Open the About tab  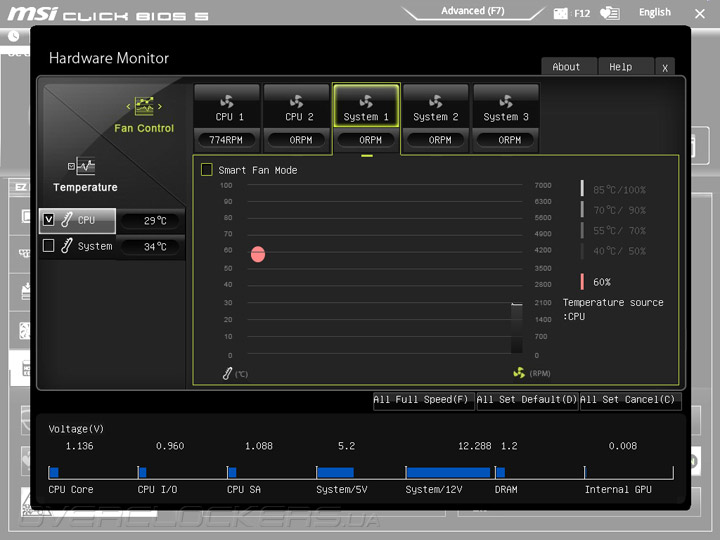pos(567,67)
